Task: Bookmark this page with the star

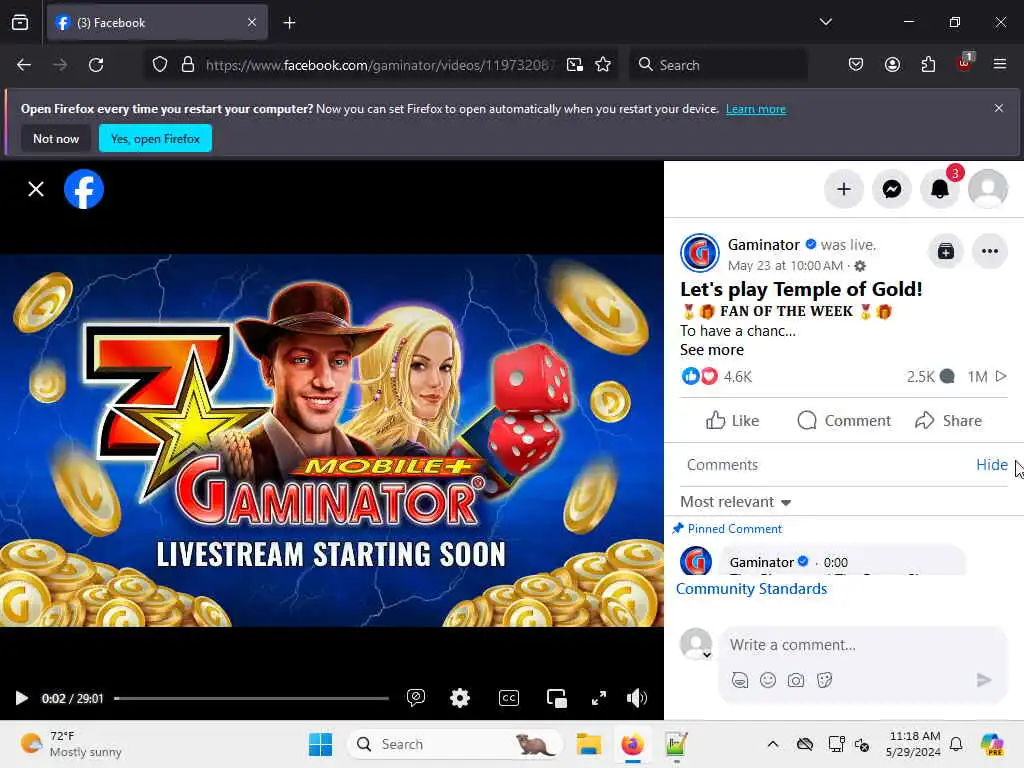Action: (603, 65)
